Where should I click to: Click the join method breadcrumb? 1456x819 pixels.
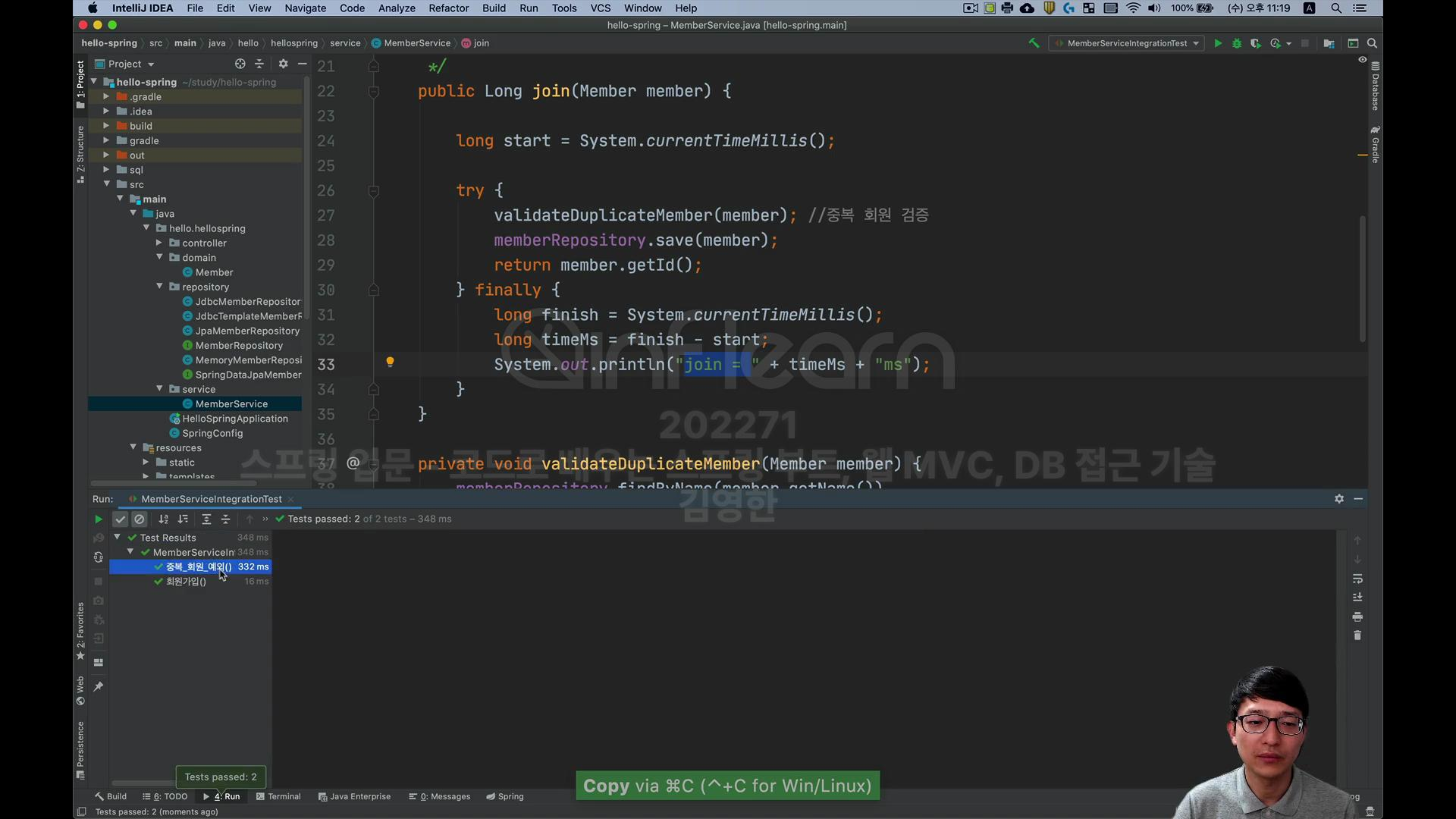[475, 43]
